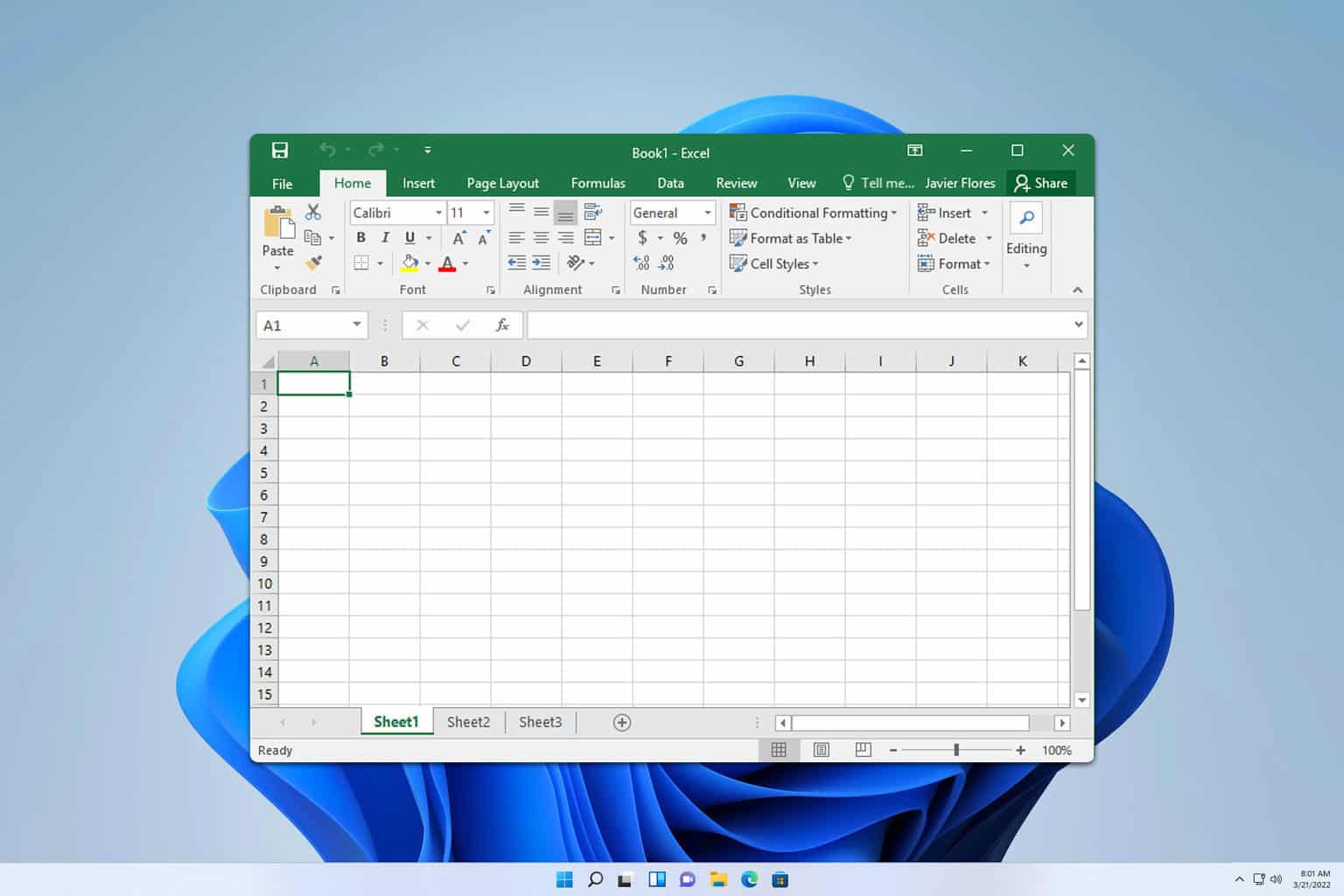Click the Borders icon
Image resolution: width=1344 pixels, height=896 pixels.
pos(361,262)
